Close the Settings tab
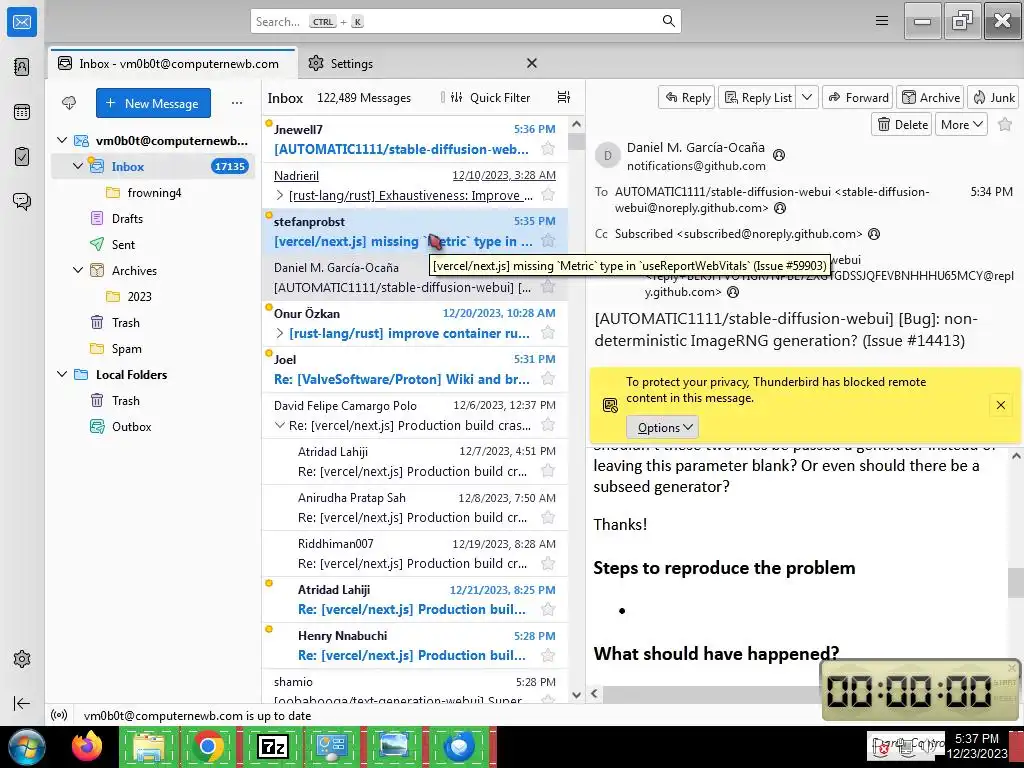Image resolution: width=1024 pixels, height=768 pixels. coord(532,63)
